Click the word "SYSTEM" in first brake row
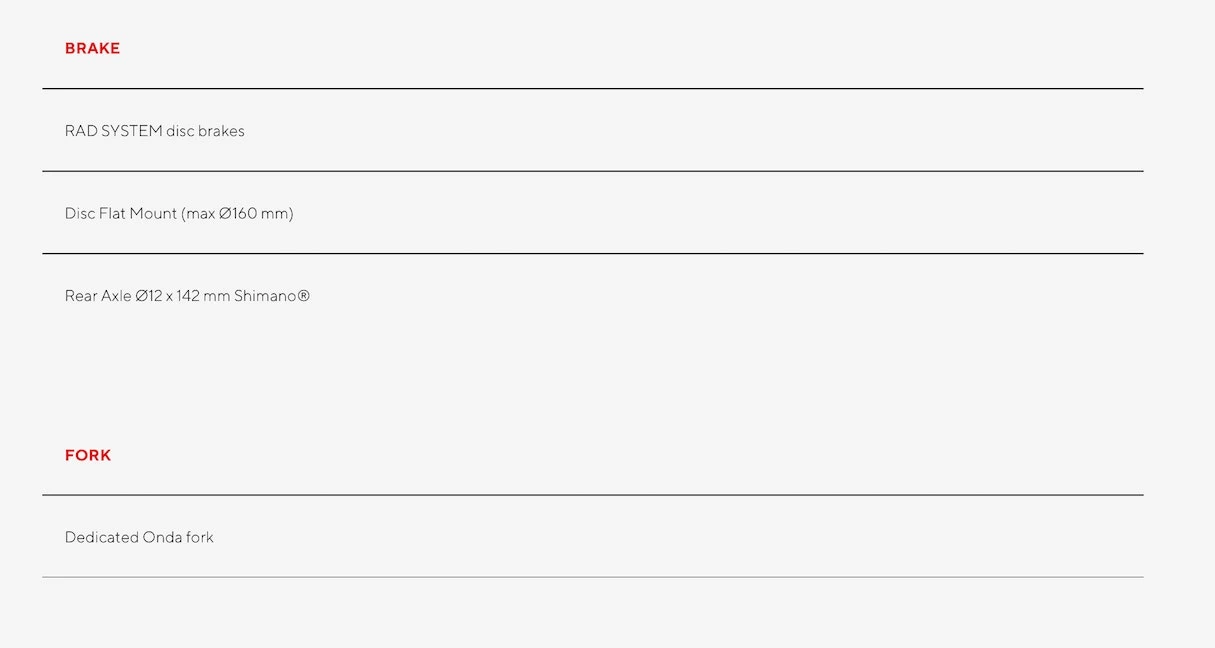1215x648 pixels. (x=132, y=131)
